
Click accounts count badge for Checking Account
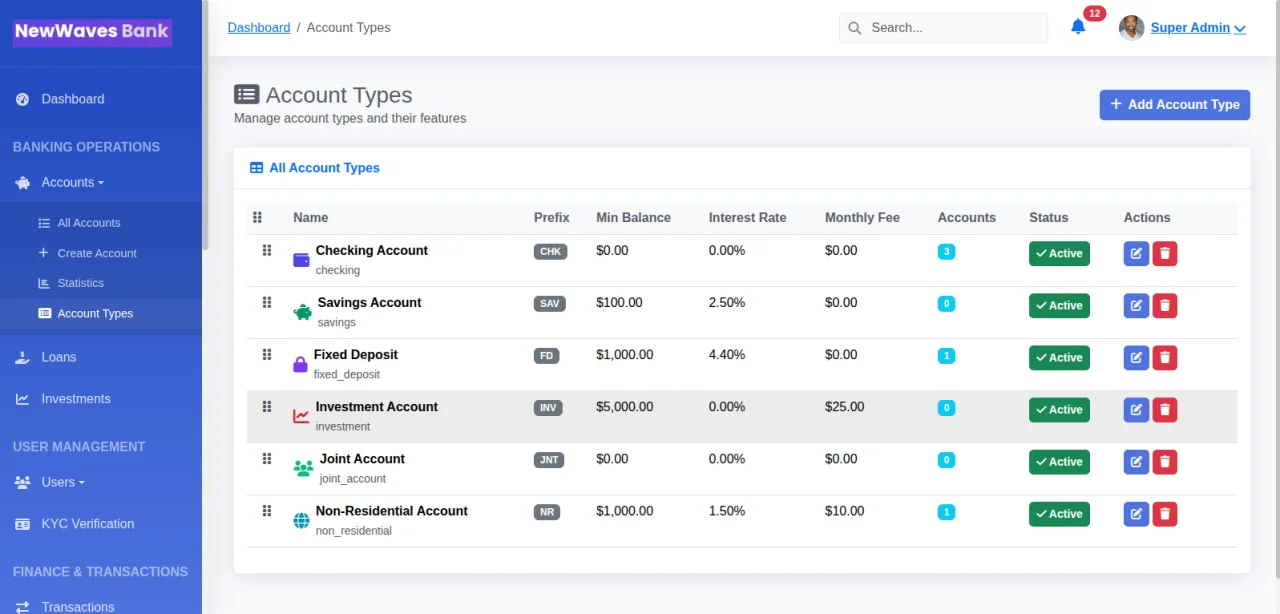tap(946, 251)
